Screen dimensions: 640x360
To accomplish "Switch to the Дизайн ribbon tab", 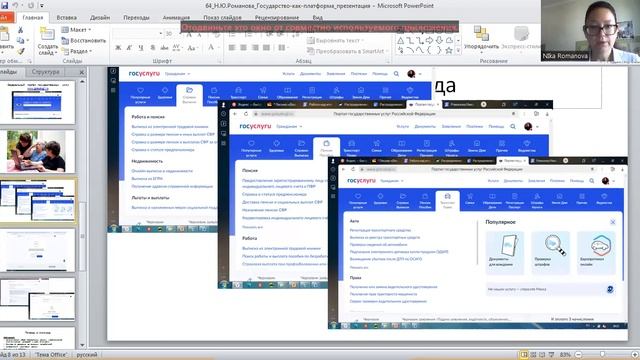I will click(100, 18).
